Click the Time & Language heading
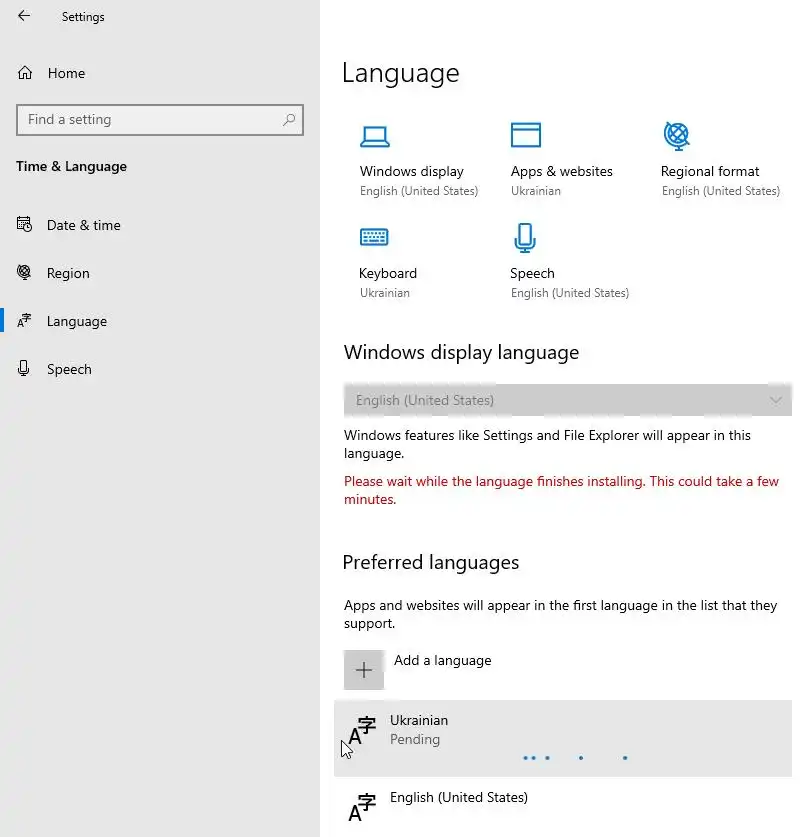The height and width of the screenshot is (837, 800). tap(72, 167)
